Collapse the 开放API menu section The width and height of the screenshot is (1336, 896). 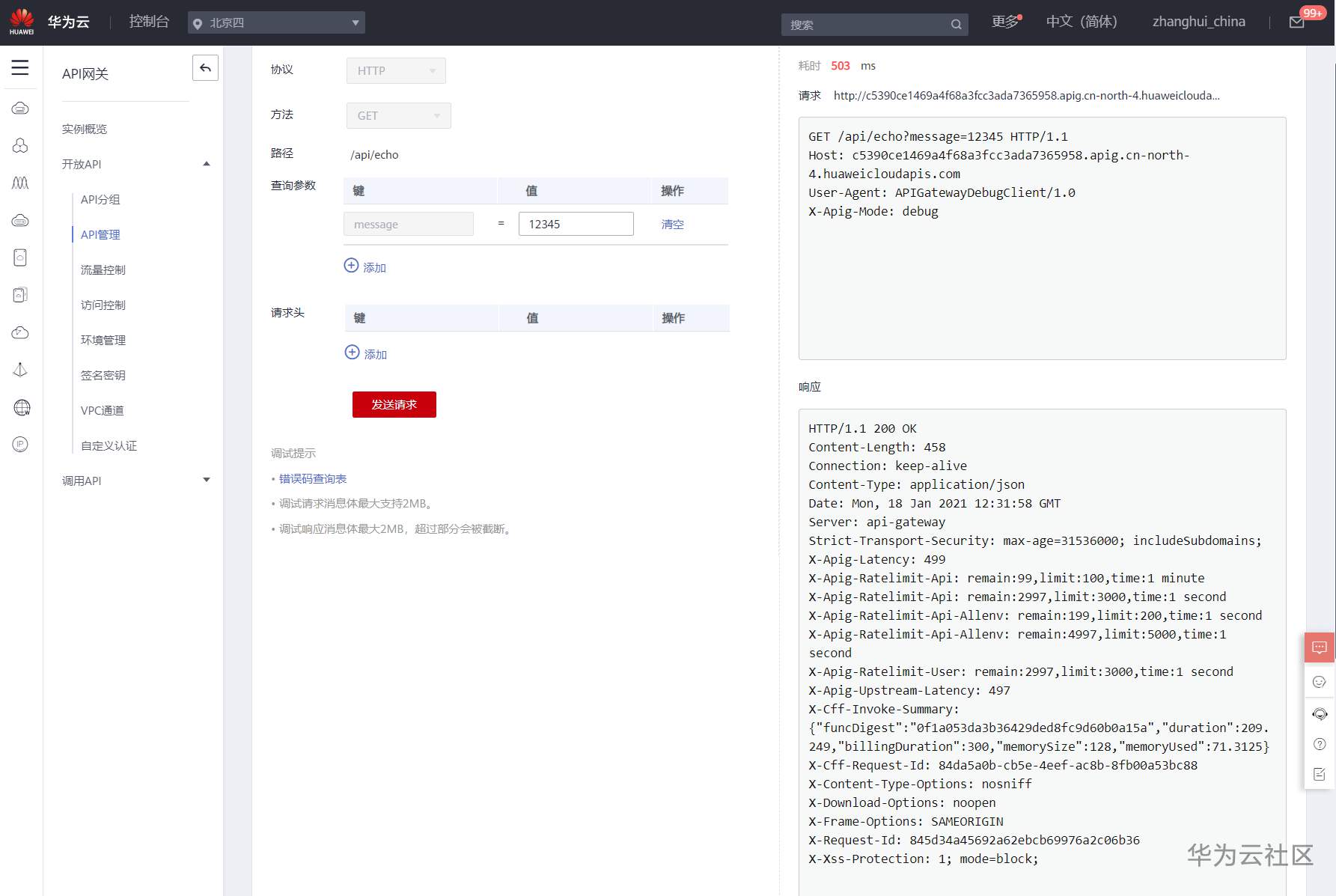pos(207,164)
